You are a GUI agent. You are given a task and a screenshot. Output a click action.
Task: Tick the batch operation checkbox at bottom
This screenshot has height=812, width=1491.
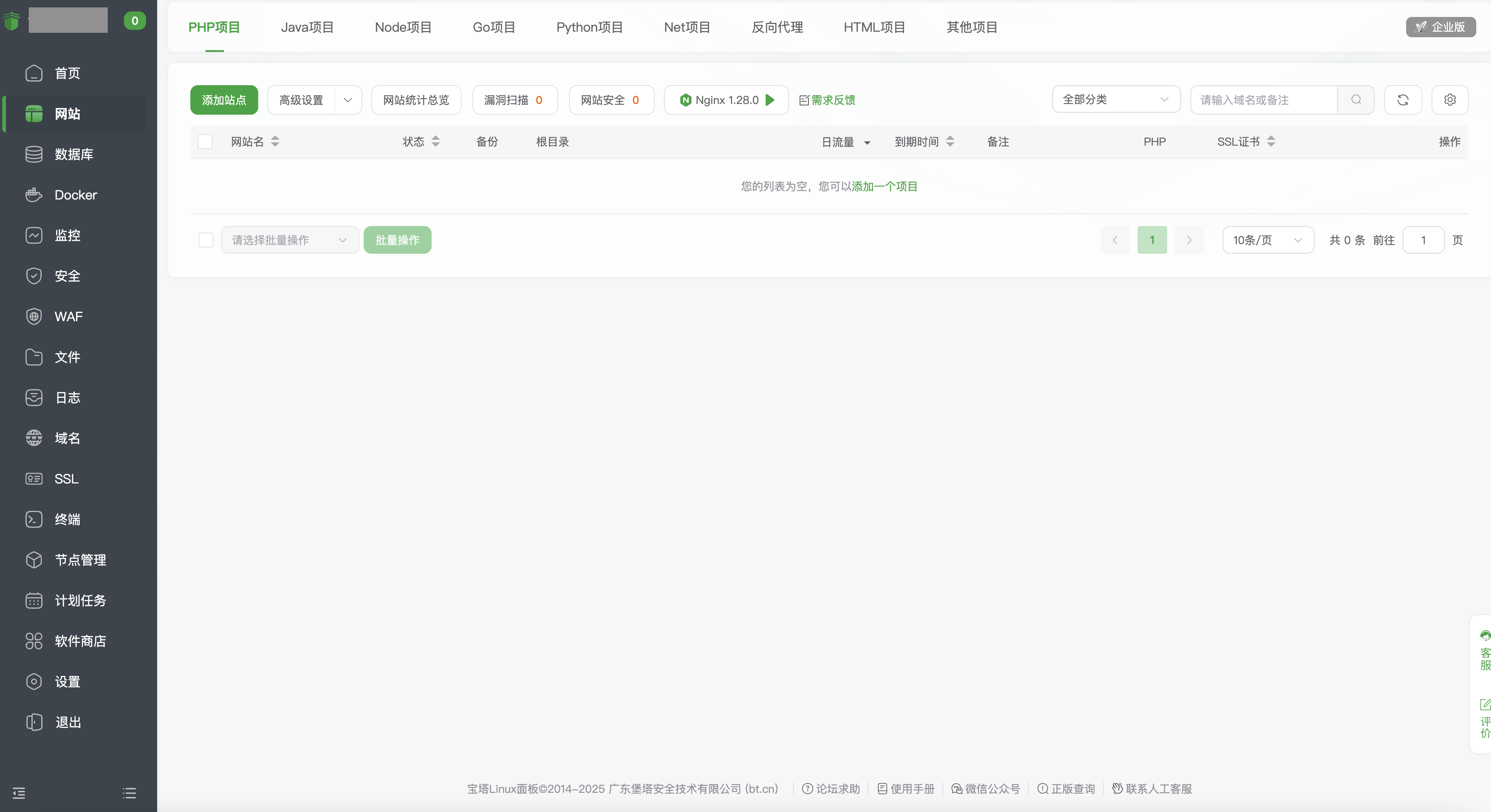tap(205, 240)
